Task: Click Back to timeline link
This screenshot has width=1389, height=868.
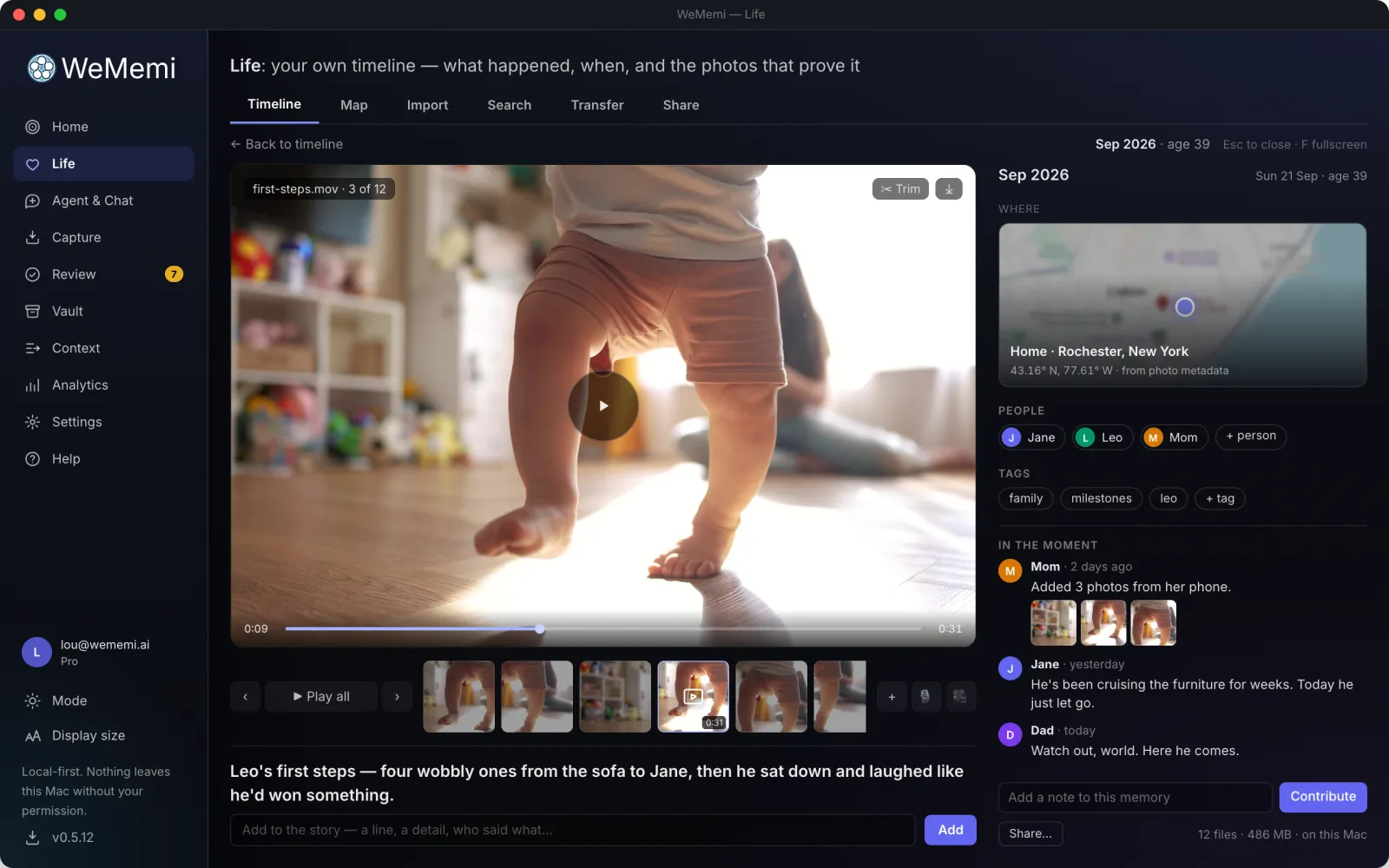Action: (x=286, y=144)
